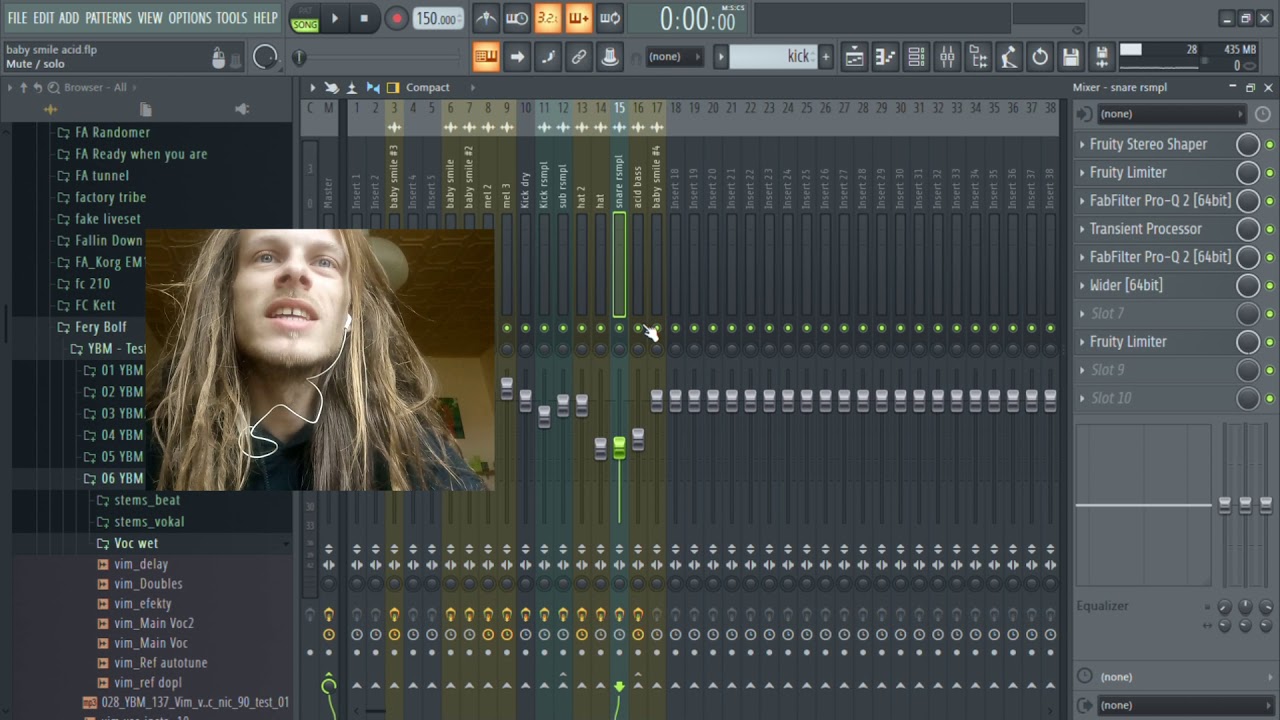Open the PATTERNS menu
The image size is (1280, 720).
pyautogui.click(x=108, y=18)
